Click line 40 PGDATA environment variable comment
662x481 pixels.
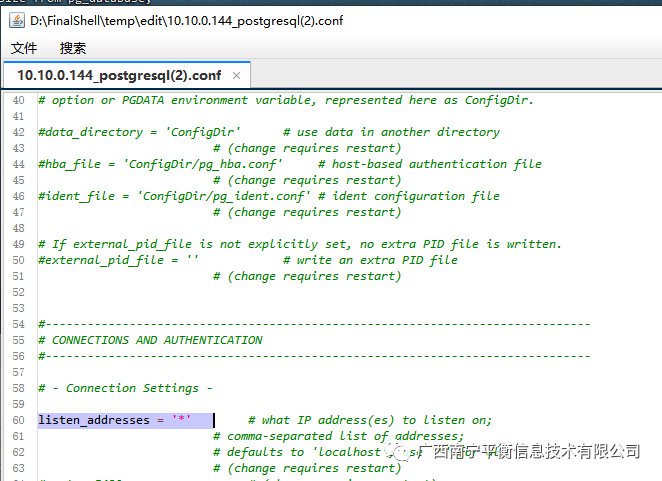click(x=286, y=101)
